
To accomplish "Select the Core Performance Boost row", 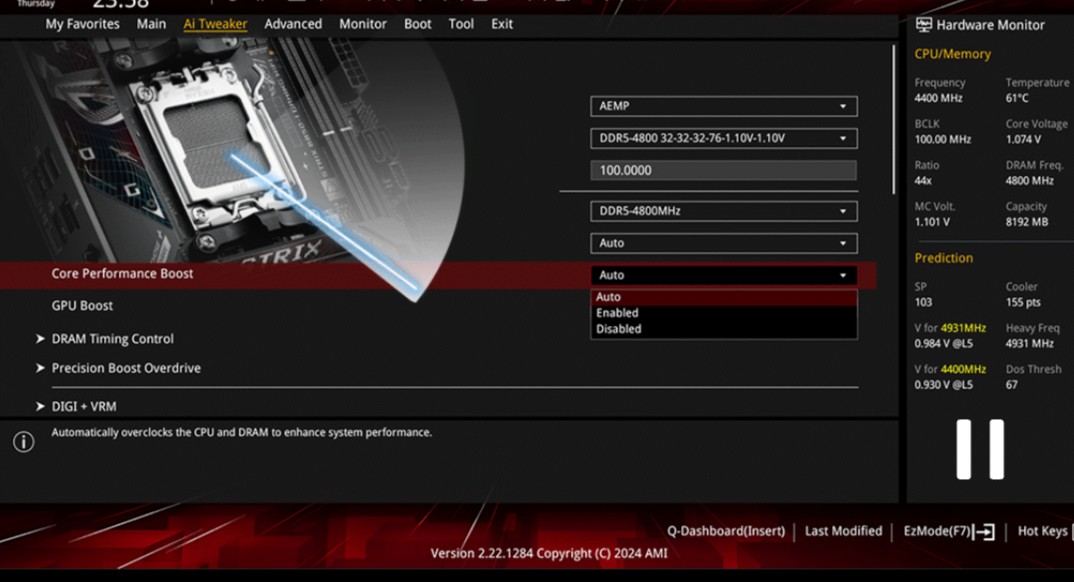I will [x=438, y=275].
